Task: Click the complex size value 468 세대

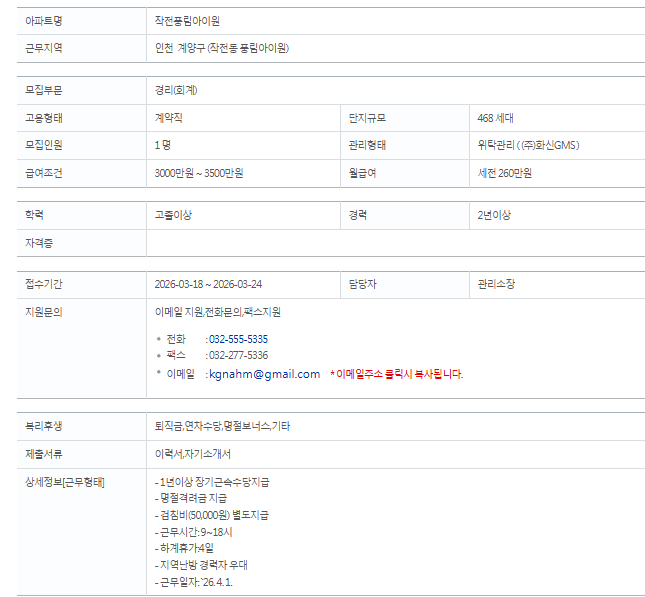Action: click(x=495, y=118)
